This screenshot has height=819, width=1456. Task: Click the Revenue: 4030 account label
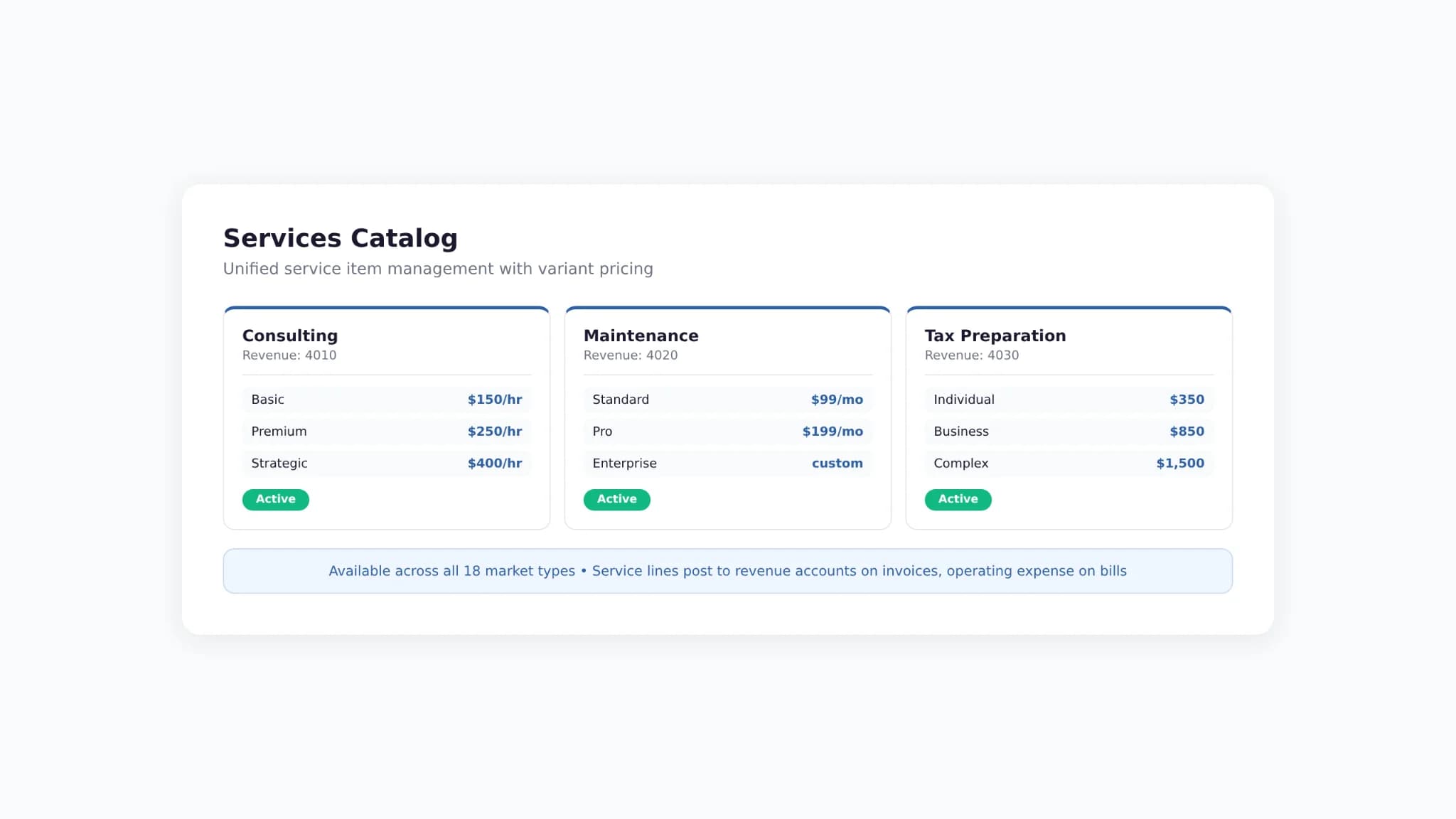click(972, 355)
